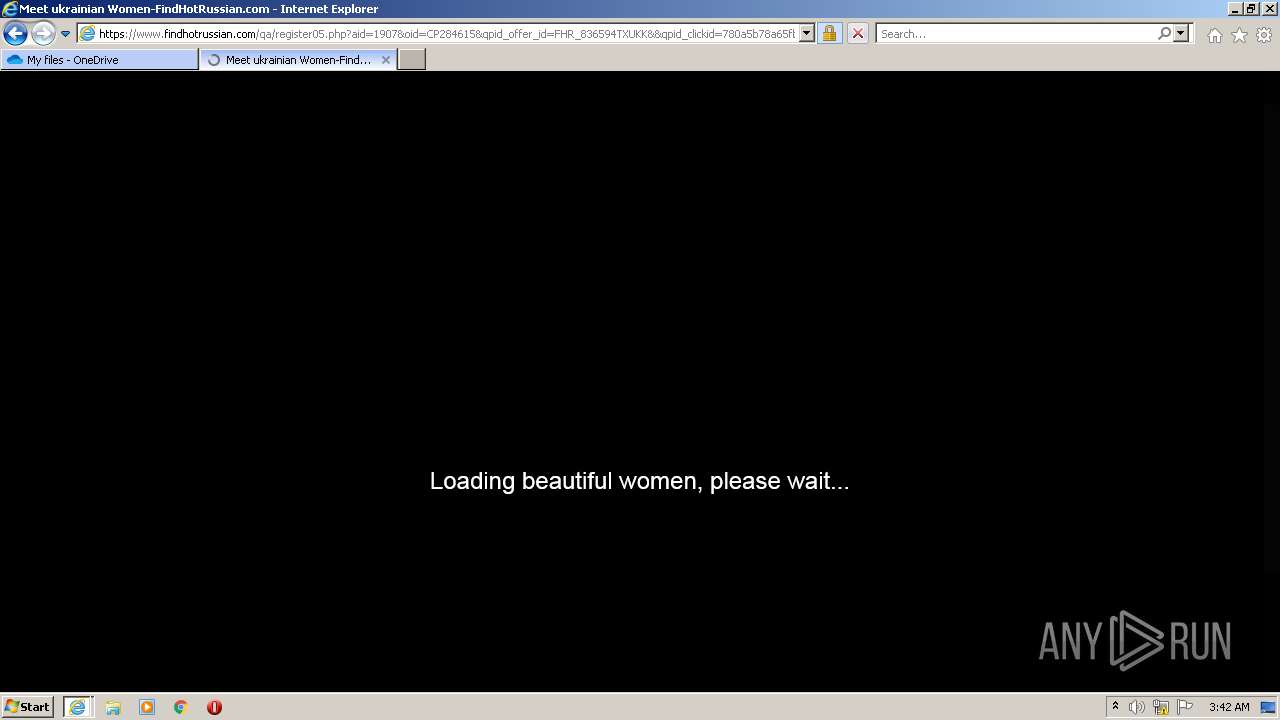Click the Loading beautiful women text
The height and width of the screenshot is (720, 1280).
point(639,481)
